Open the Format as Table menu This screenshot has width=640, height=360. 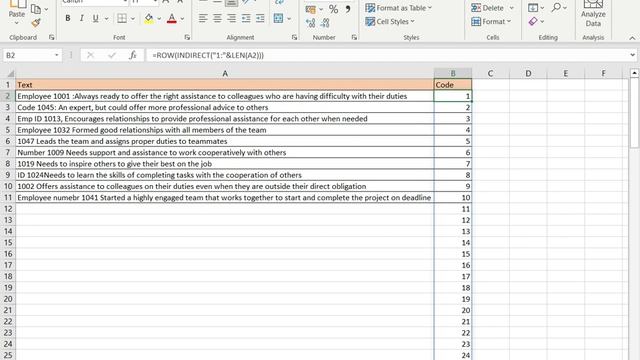pyautogui.click(x=398, y=8)
